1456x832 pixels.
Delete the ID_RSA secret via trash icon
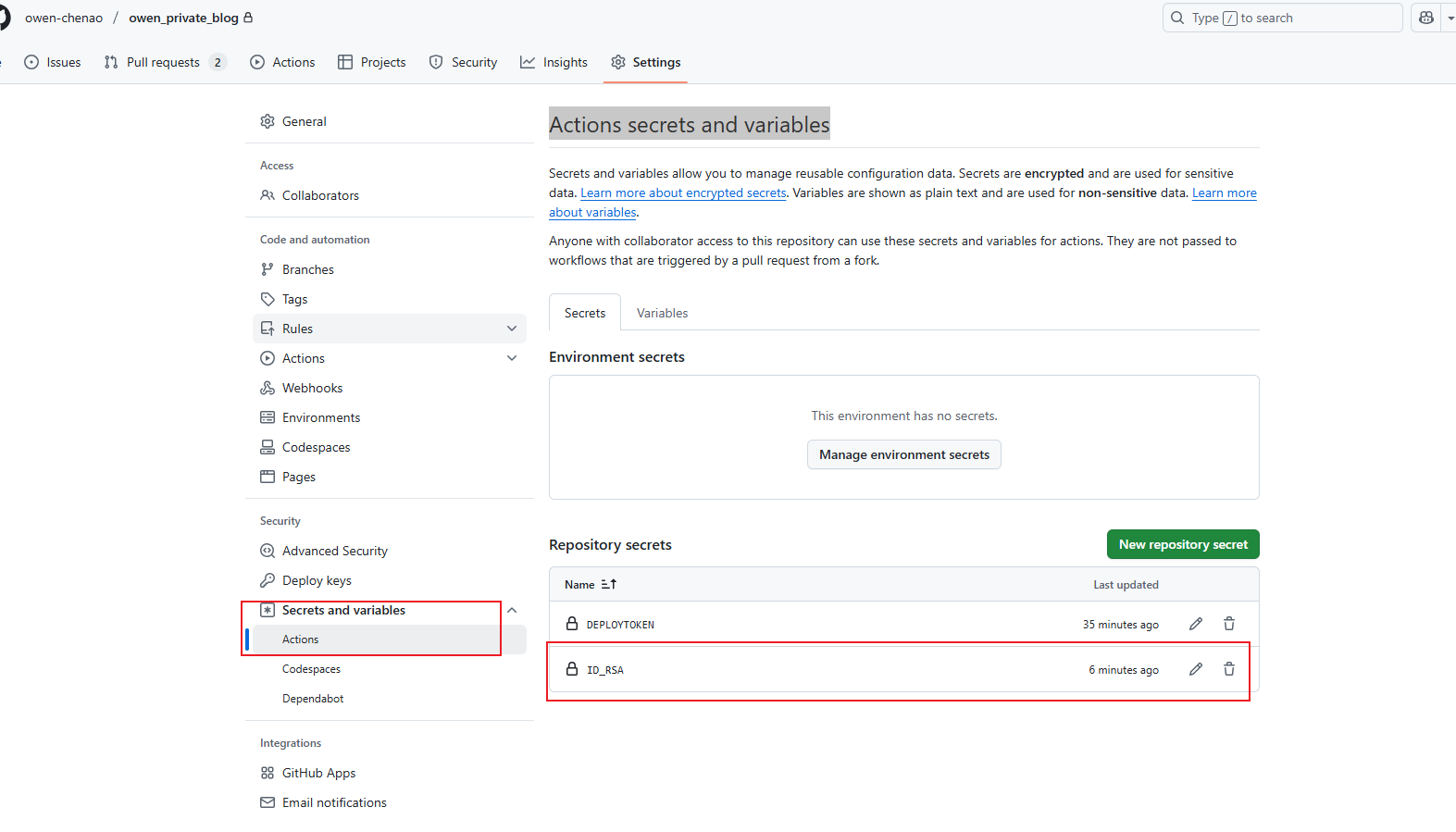click(1229, 669)
